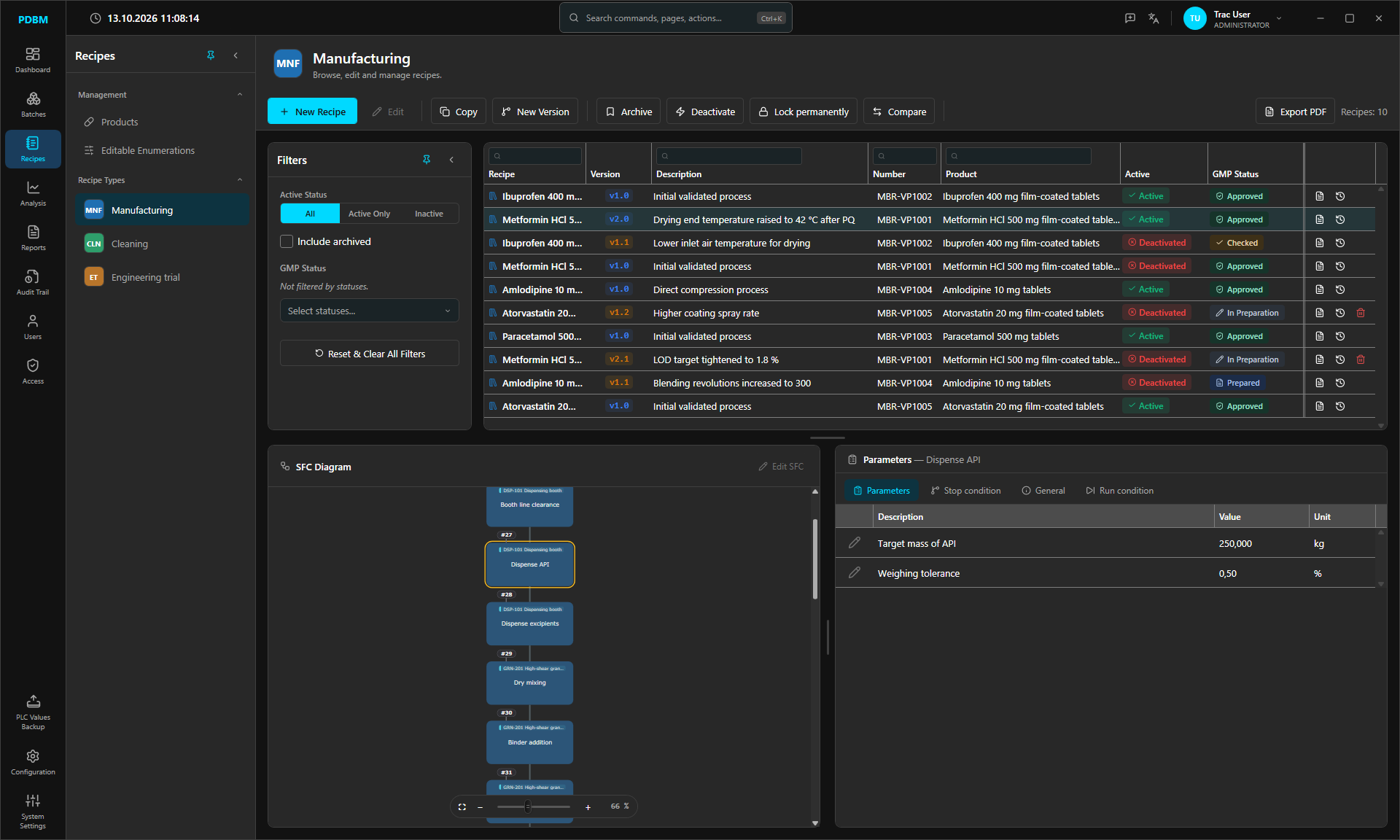Open the Trac User account menu
This screenshot has width=1400, height=840.
point(1232,19)
